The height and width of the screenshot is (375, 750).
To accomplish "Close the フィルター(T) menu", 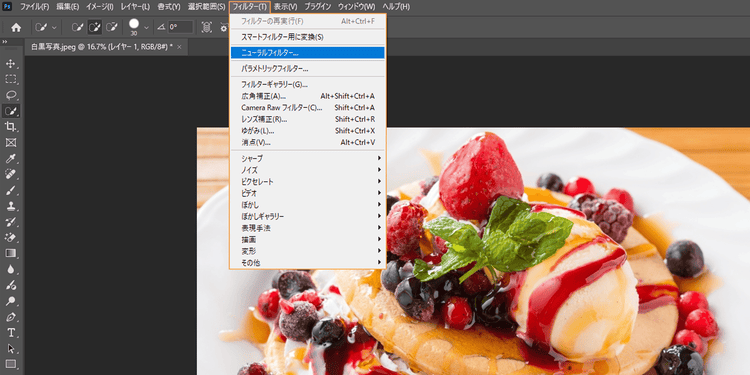I will click(250, 7).
